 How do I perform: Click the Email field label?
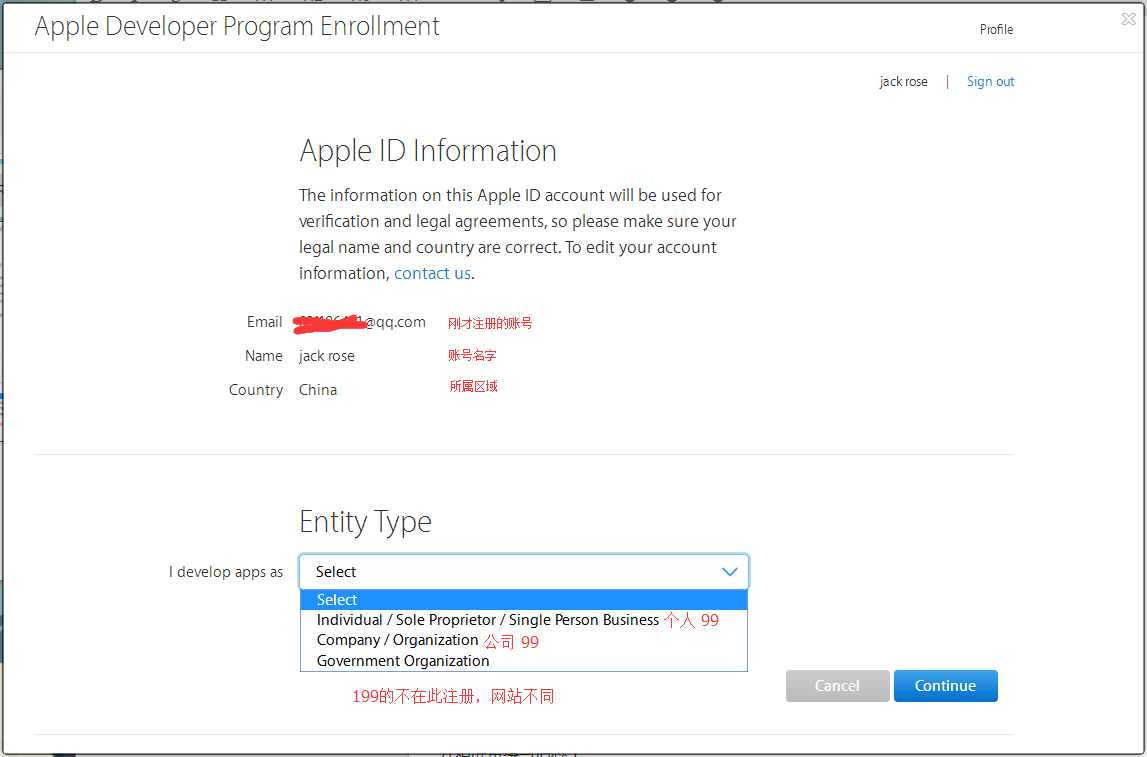[x=264, y=322]
